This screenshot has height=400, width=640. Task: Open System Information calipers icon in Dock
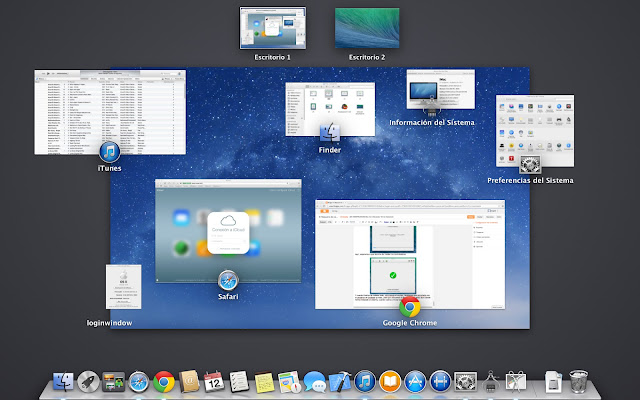coord(491,382)
